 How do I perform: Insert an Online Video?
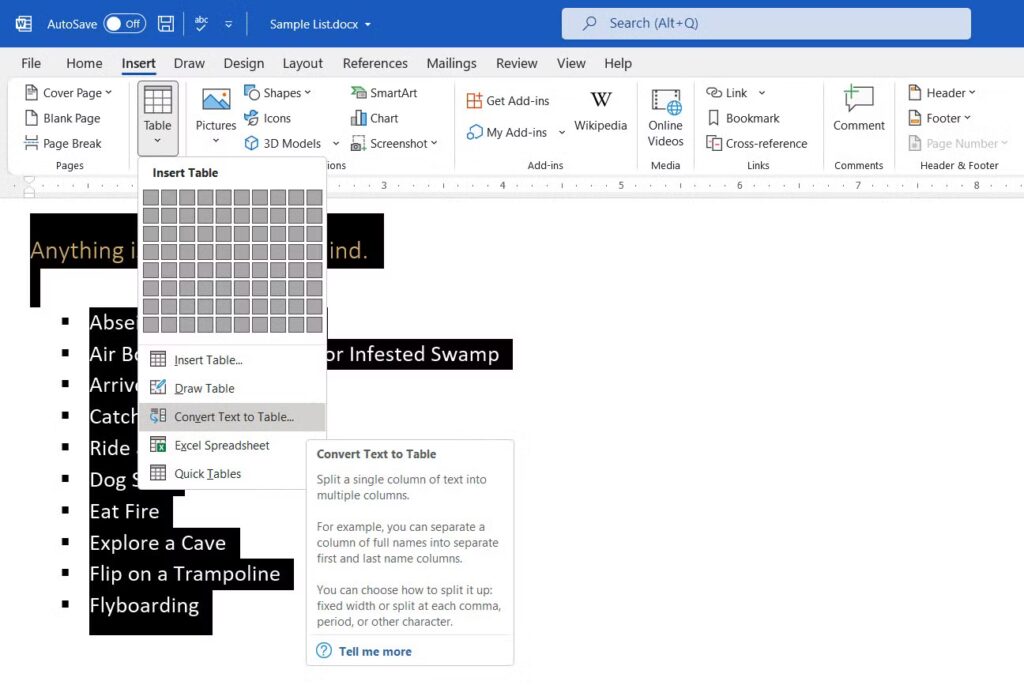pos(665,118)
